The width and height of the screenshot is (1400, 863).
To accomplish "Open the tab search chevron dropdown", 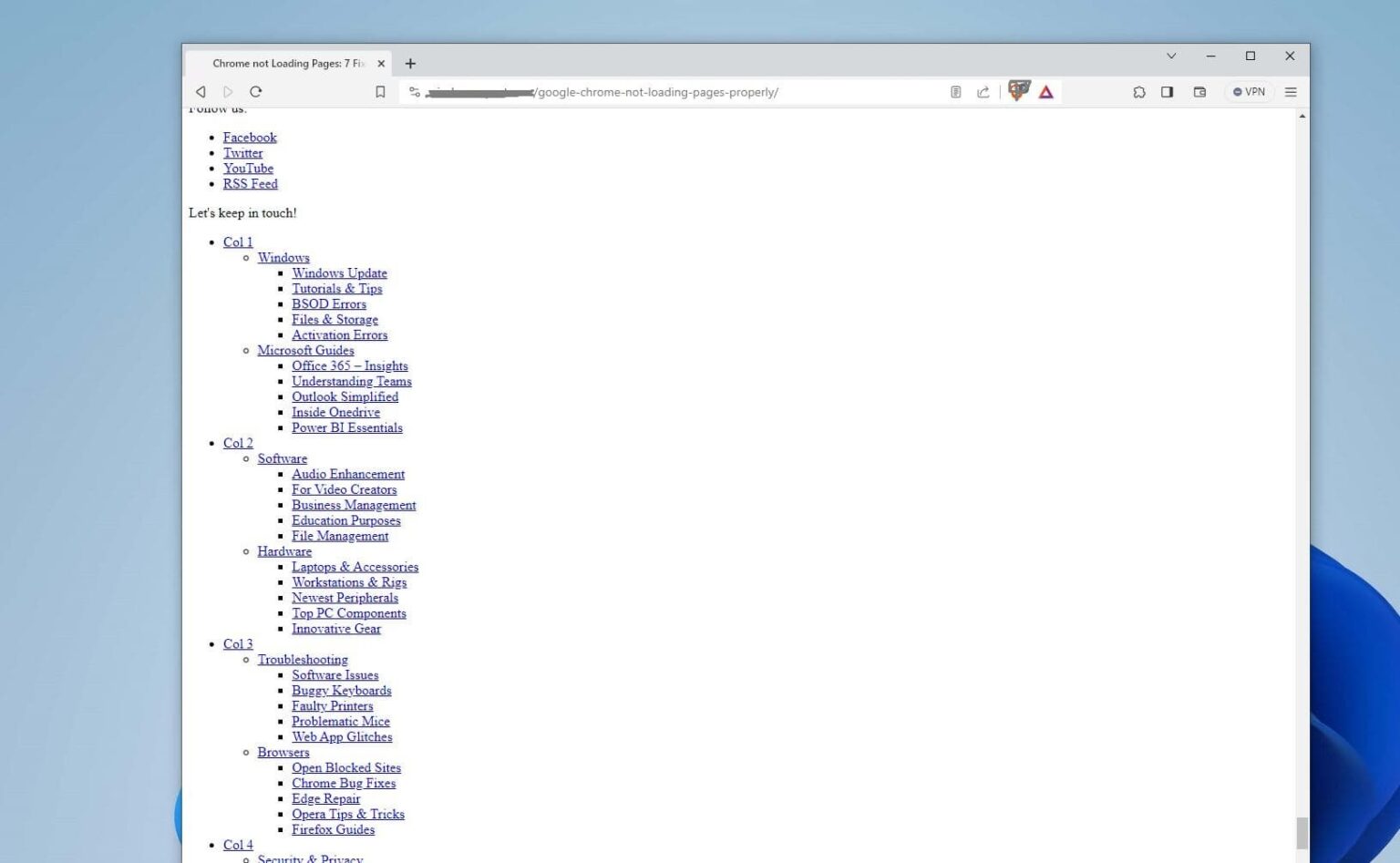I will (1170, 57).
